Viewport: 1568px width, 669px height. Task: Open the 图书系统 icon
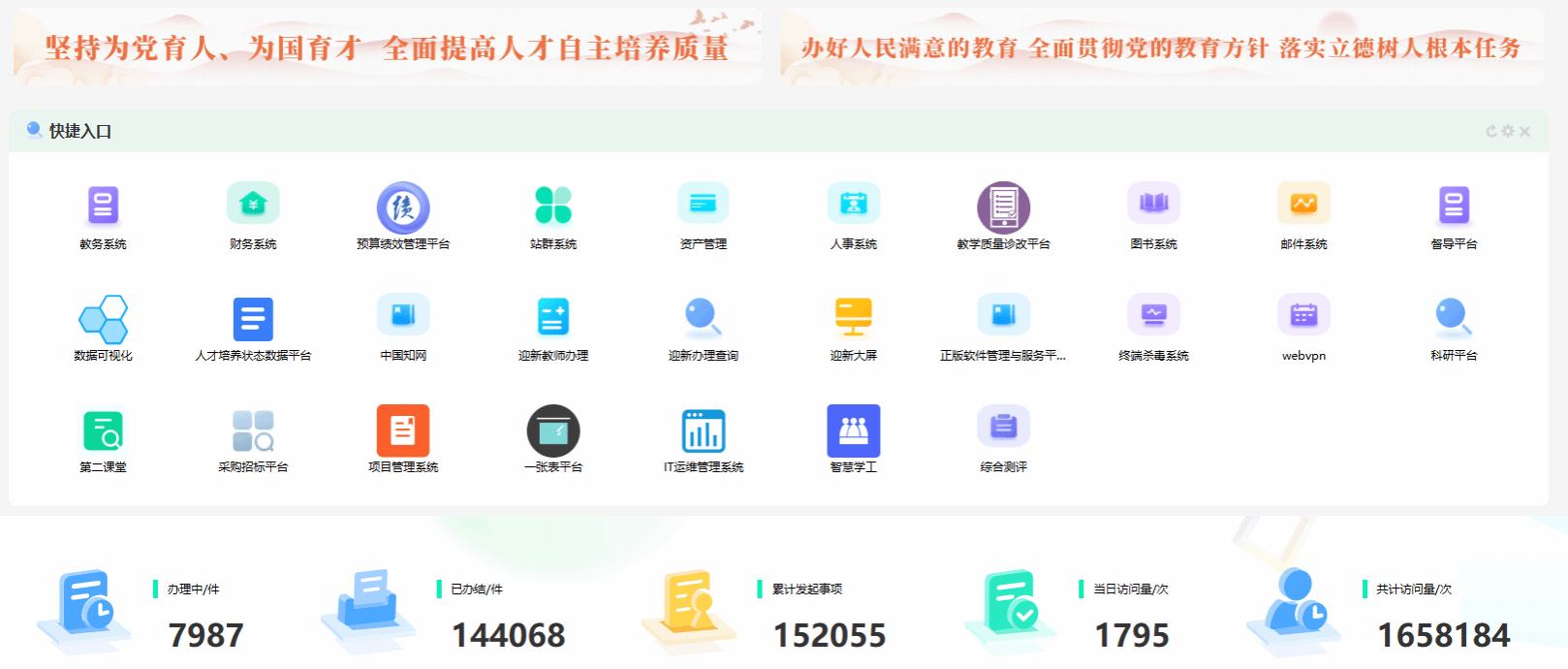coord(1153,205)
